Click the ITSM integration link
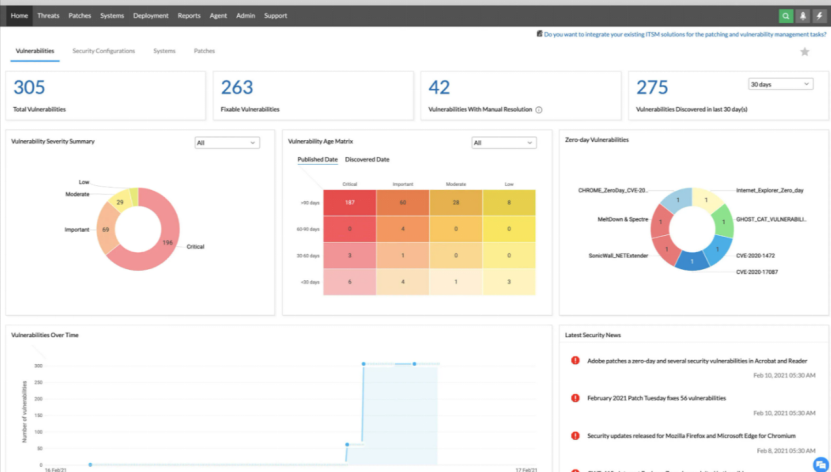 coord(685,34)
